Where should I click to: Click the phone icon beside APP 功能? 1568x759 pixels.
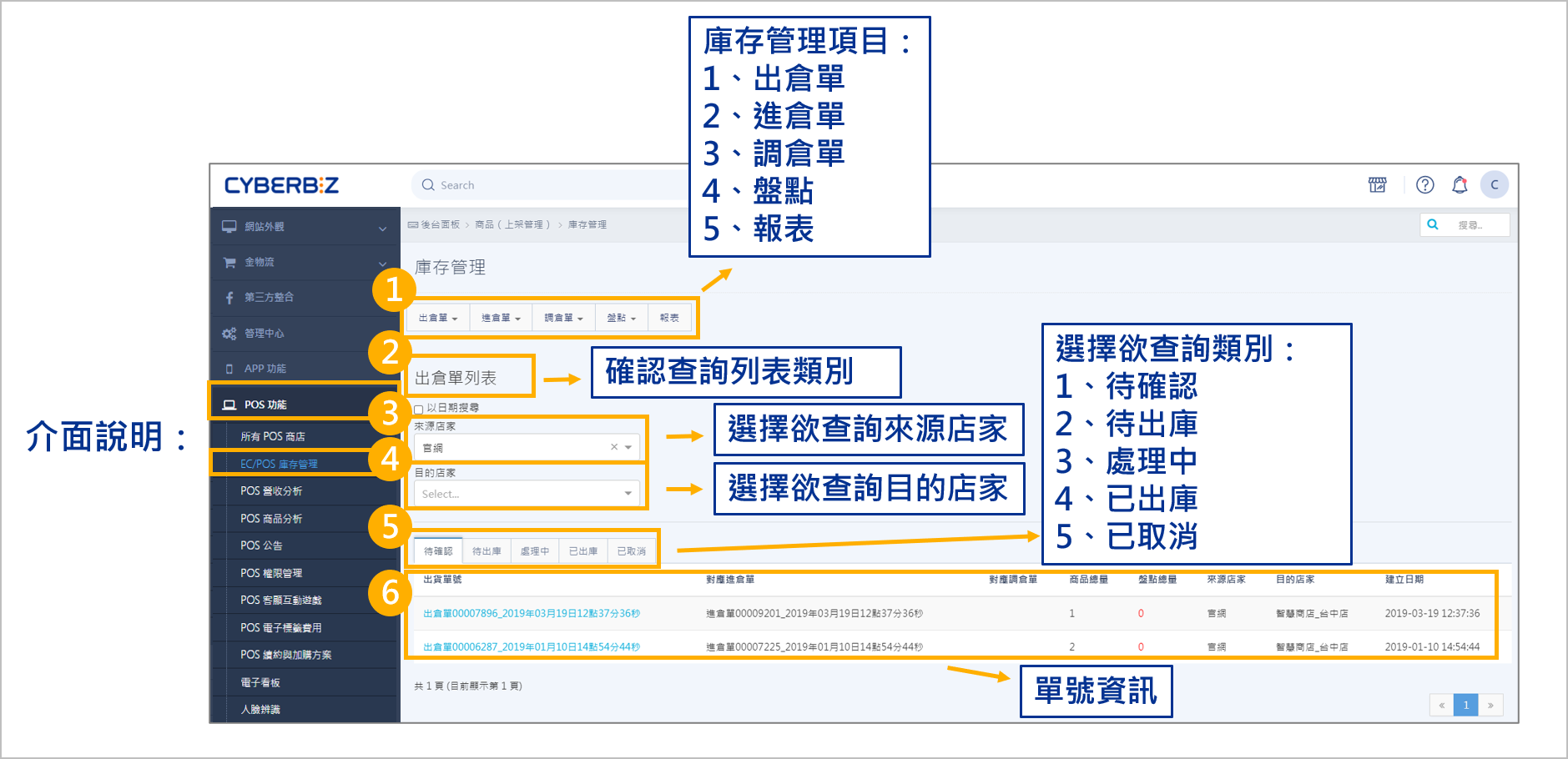pos(229,369)
